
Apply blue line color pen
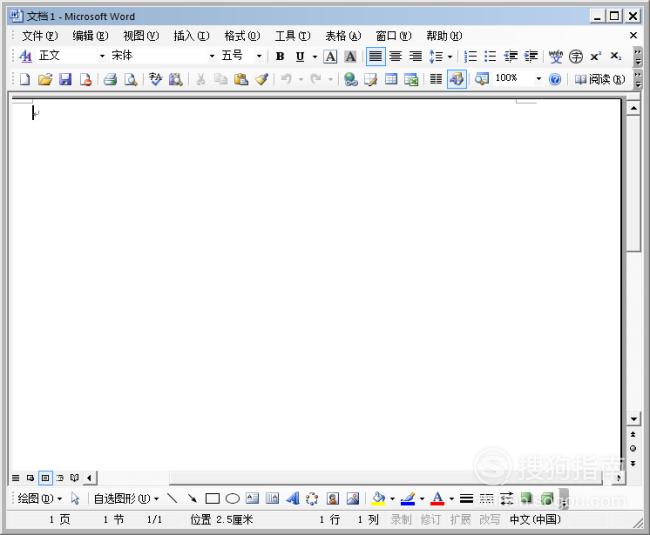click(x=408, y=498)
